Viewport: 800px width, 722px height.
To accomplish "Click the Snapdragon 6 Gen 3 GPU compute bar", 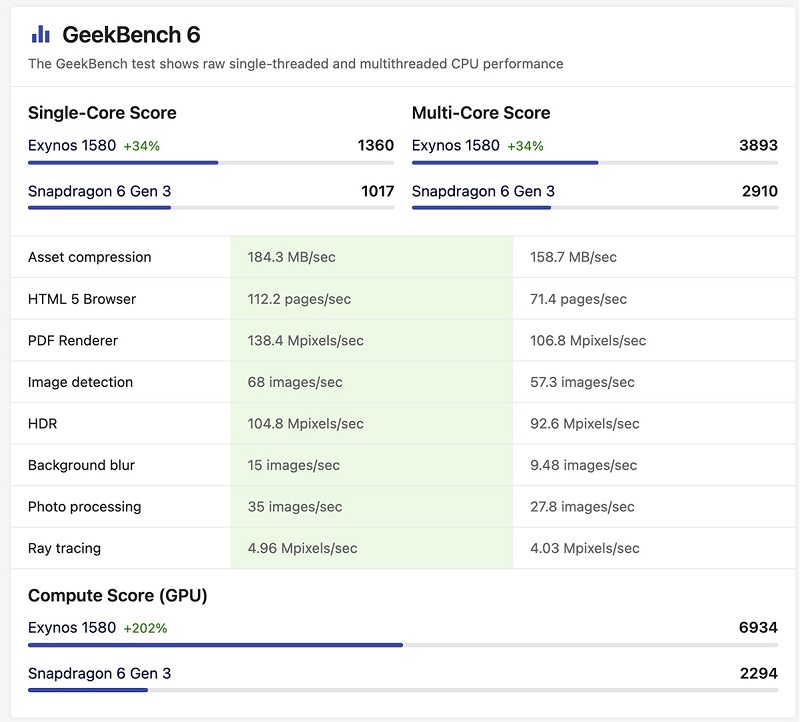I will [x=403, y=690].
